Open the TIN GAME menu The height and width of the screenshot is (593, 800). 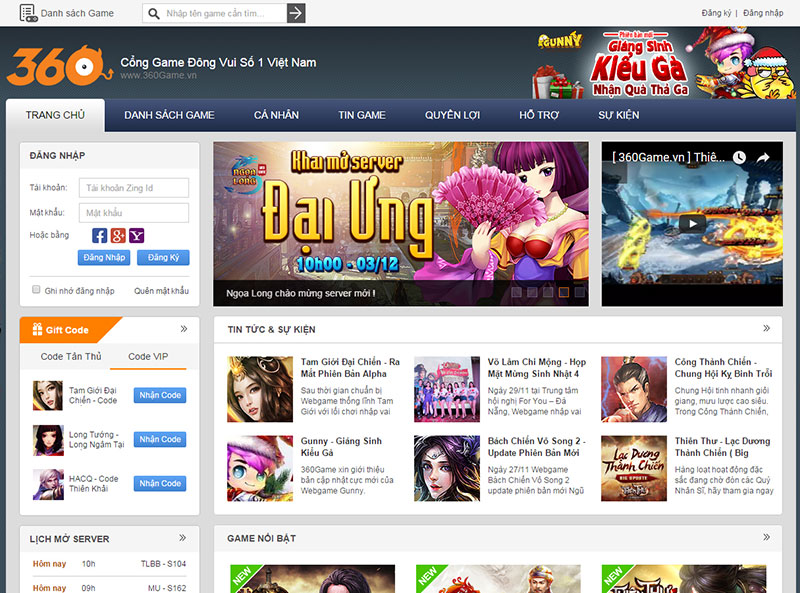click(361, 115)
